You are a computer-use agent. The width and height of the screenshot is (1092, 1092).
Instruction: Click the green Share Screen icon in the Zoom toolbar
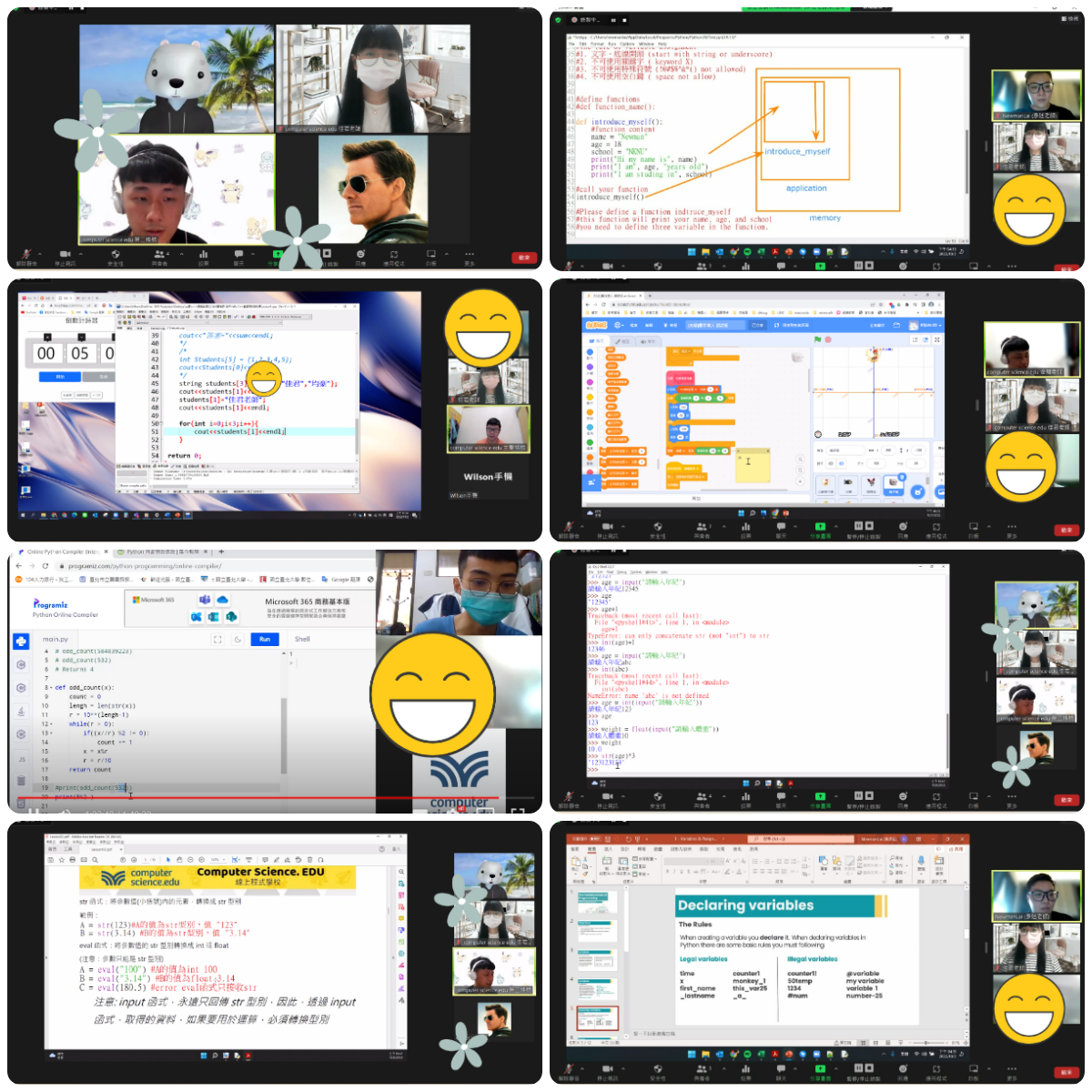(820, 527)
